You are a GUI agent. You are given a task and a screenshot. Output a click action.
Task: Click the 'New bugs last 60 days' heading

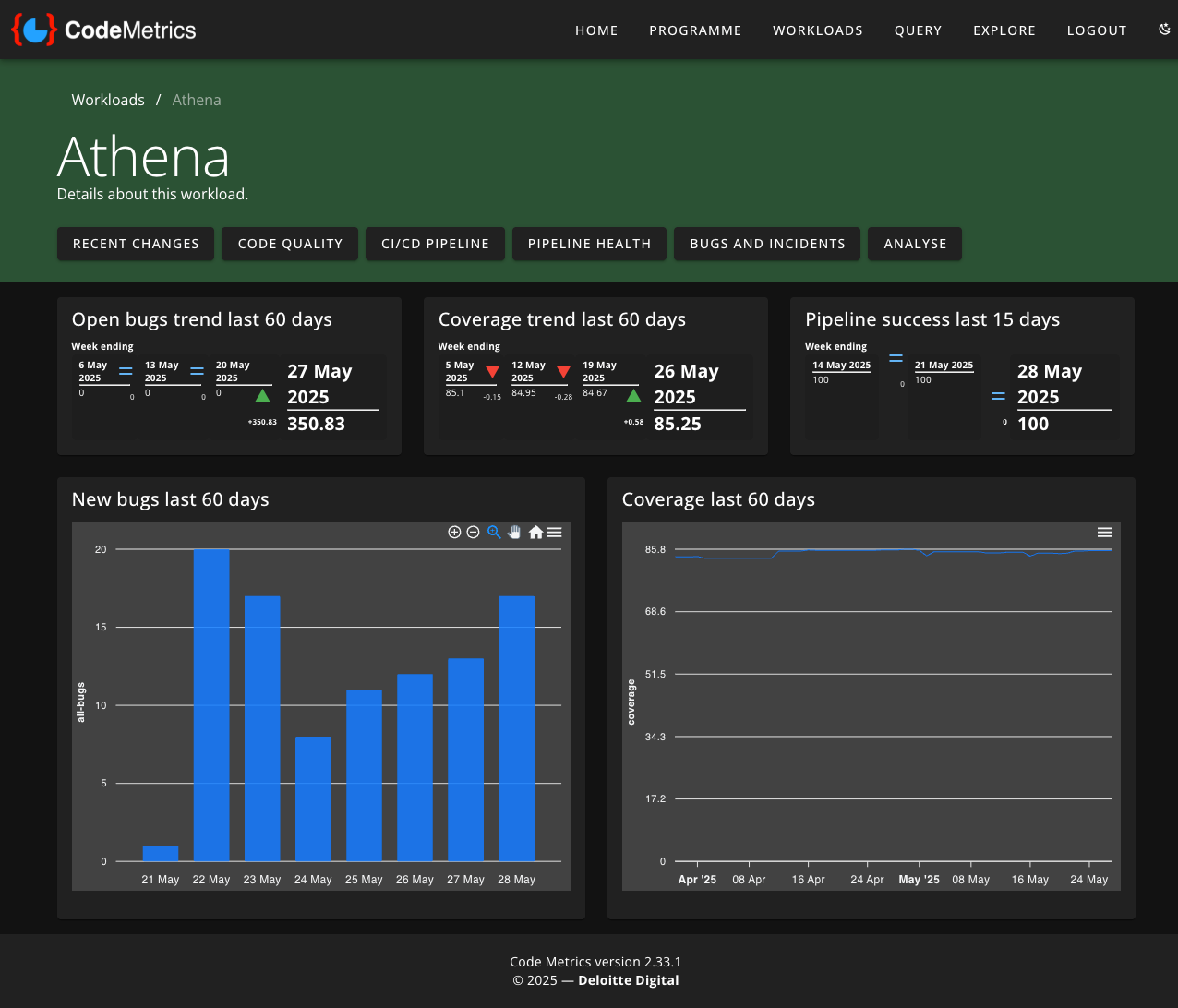(x=171, y=499)
